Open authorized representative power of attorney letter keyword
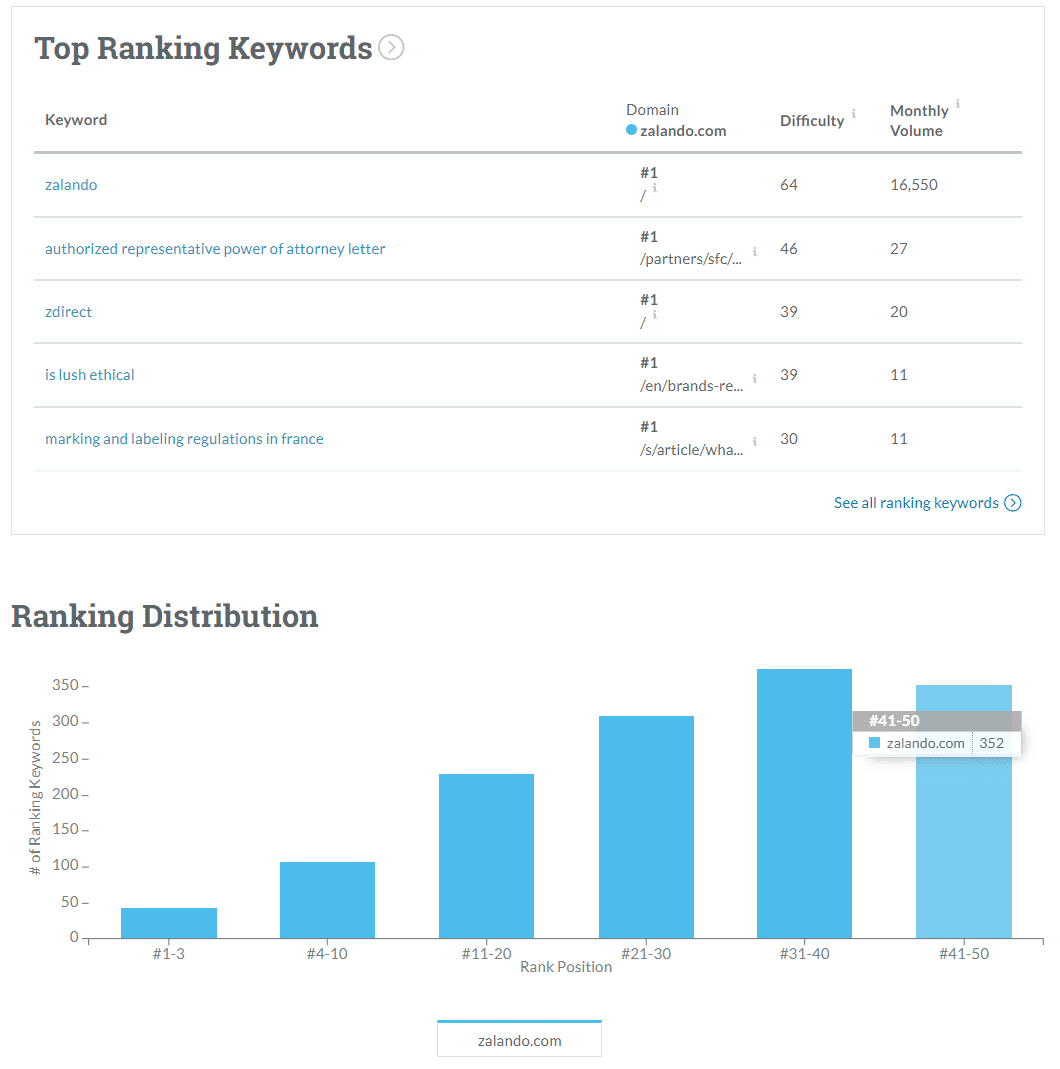Image resolution: width=1060 pixels, height=1069 pixels. (215, 249)
